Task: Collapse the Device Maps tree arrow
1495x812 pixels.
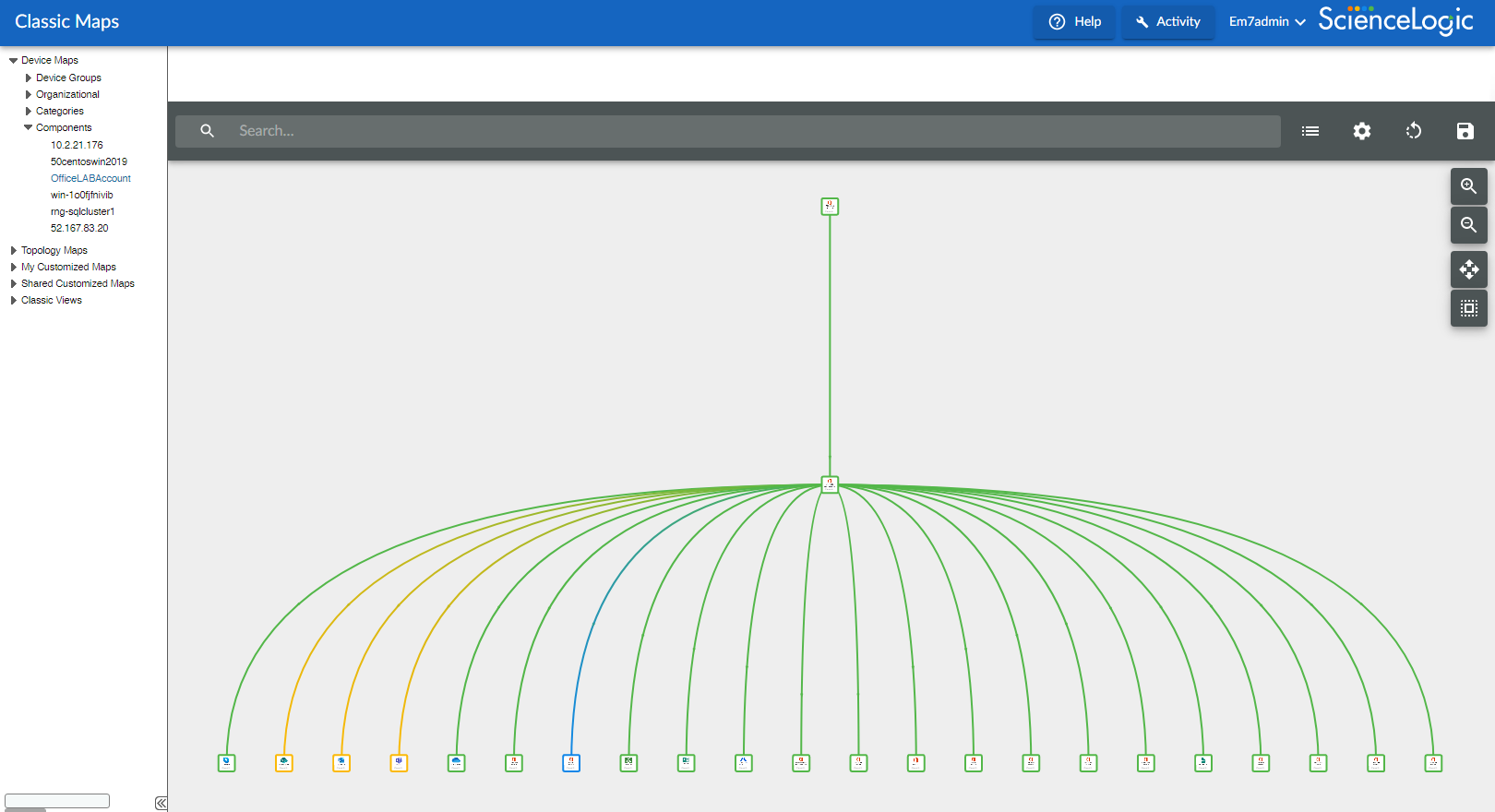Action: click(x=13, y=61)
